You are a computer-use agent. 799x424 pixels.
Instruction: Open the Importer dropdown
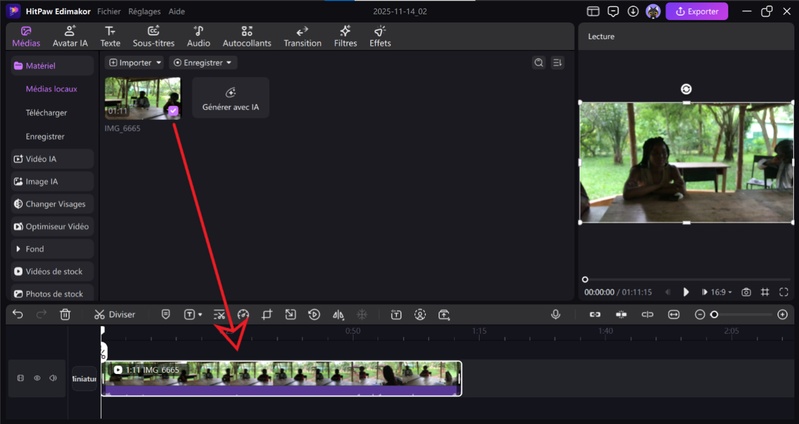135,63
